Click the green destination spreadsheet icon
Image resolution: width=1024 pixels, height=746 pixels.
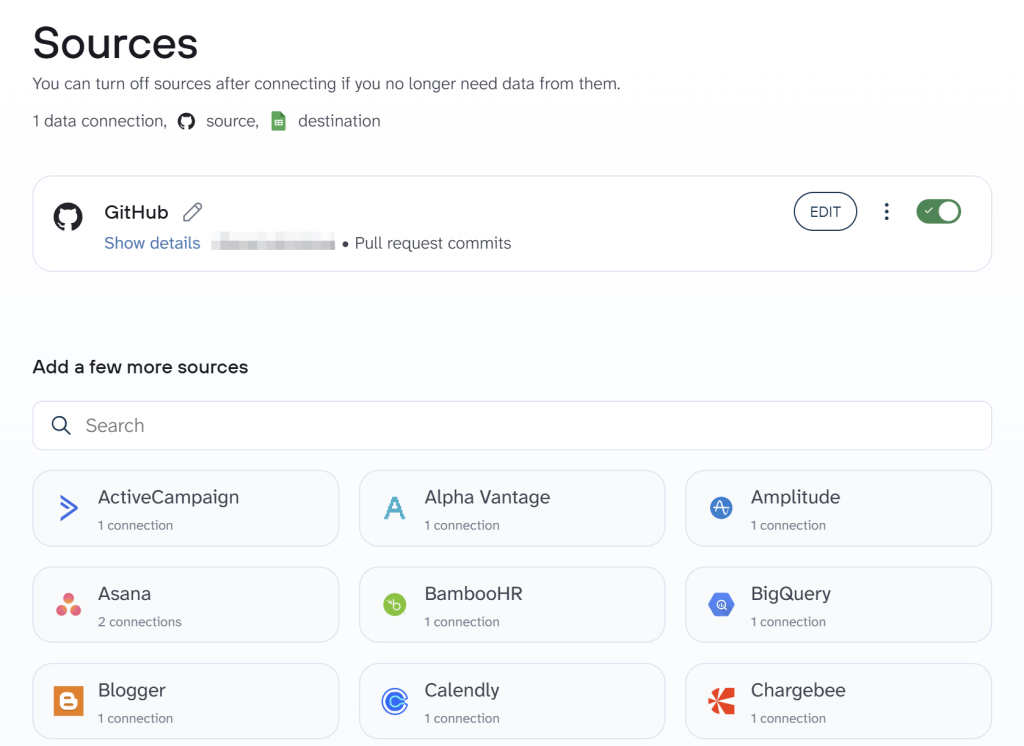point(279,120)
